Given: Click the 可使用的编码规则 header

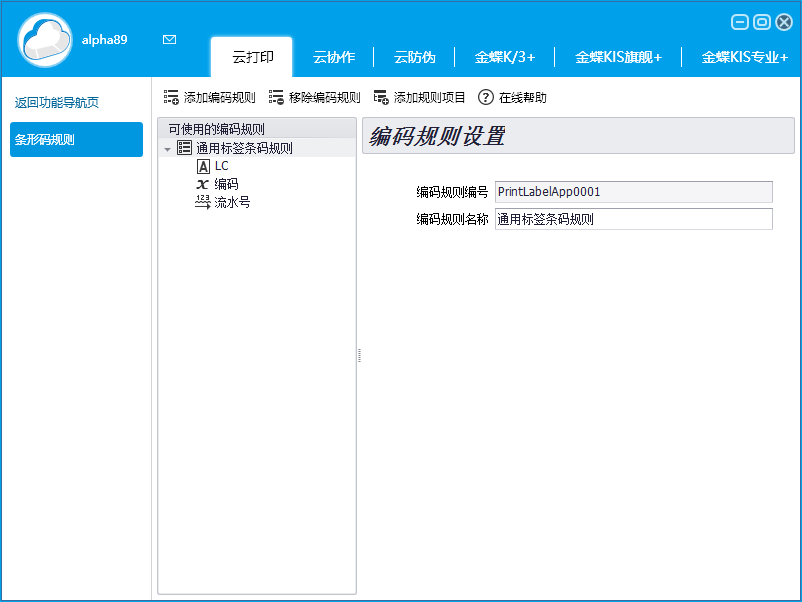Looking at the screenshot, I should (x=257, y=128).
